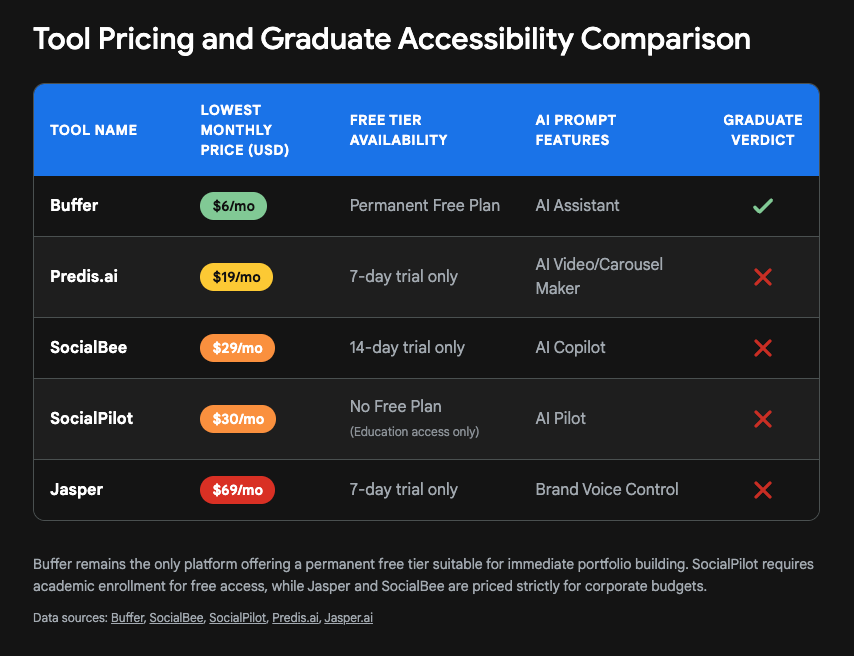Click the Tool Name column header

pyautogui.click(x=94, y=130)
